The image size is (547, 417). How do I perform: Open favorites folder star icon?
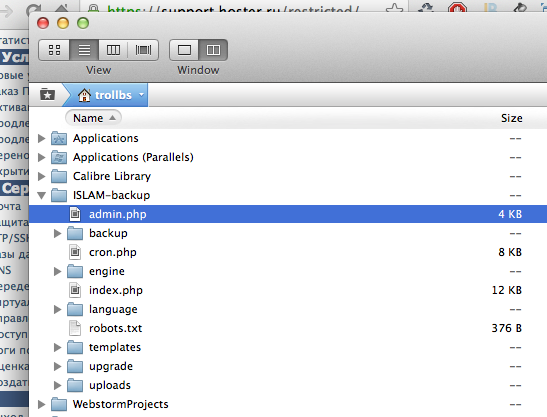(x=47, y=94)
